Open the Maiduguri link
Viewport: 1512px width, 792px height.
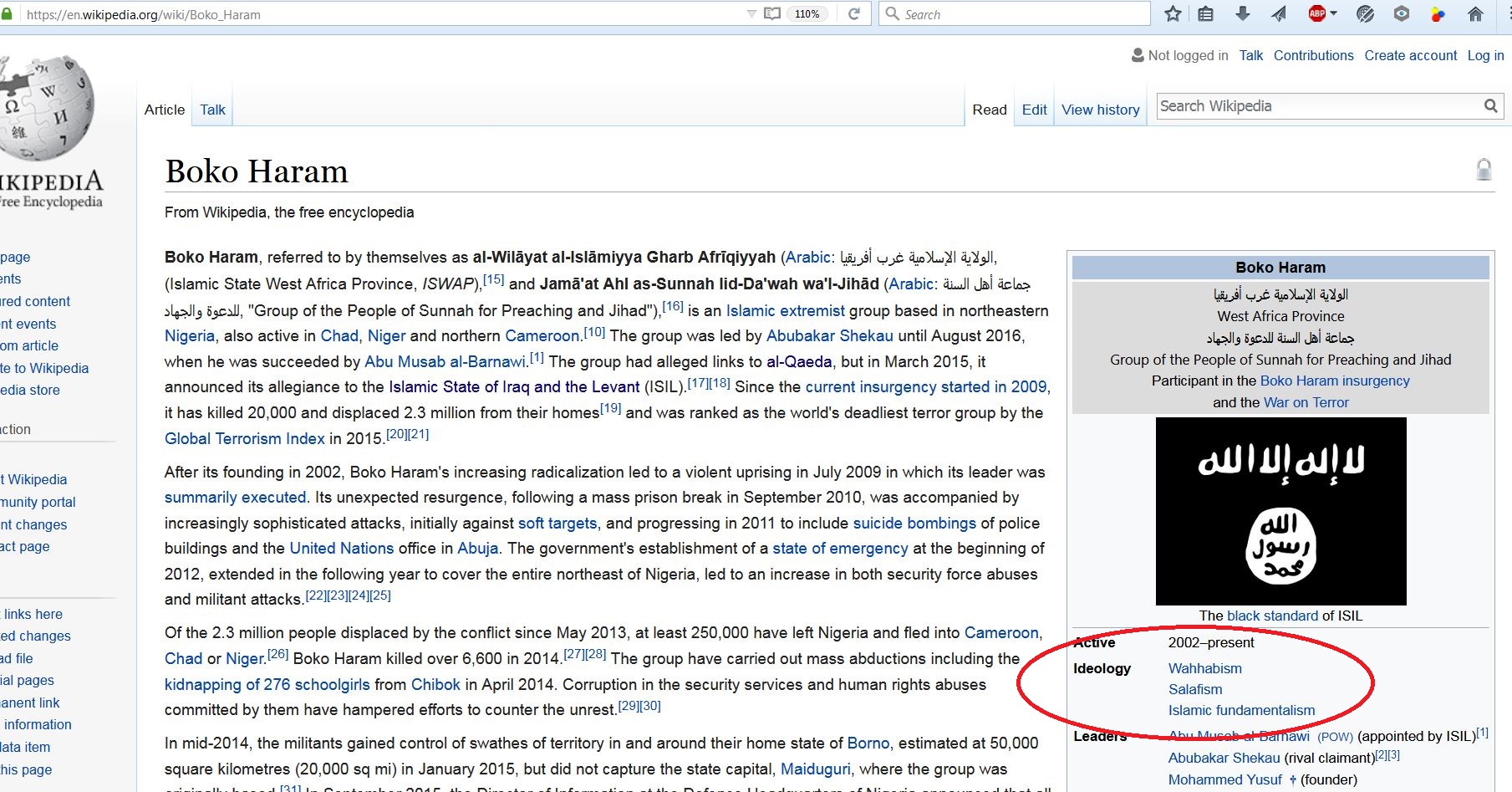(816, 769)
